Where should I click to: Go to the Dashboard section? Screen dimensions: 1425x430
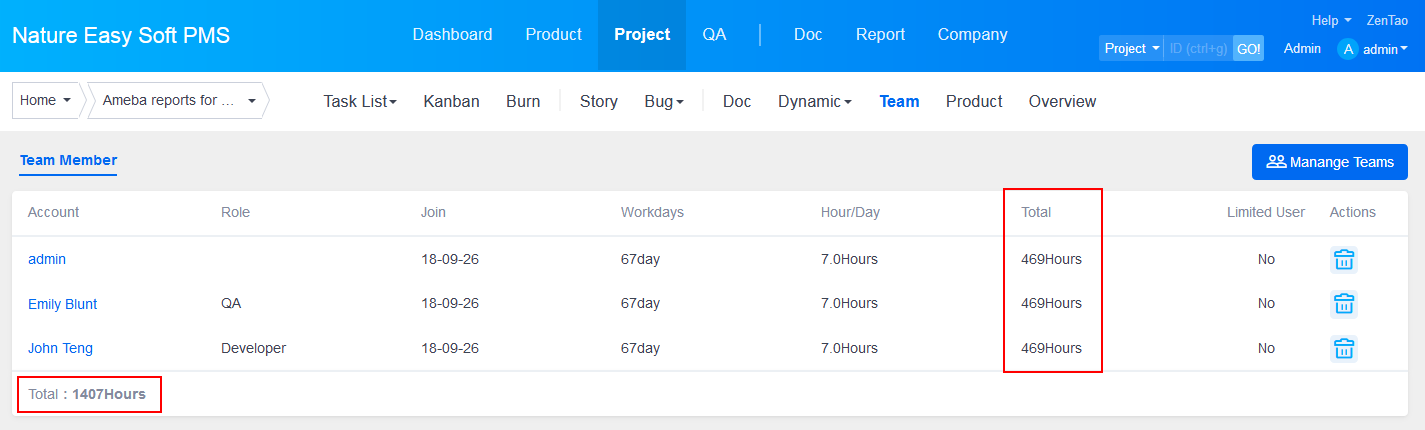(452, 35)
